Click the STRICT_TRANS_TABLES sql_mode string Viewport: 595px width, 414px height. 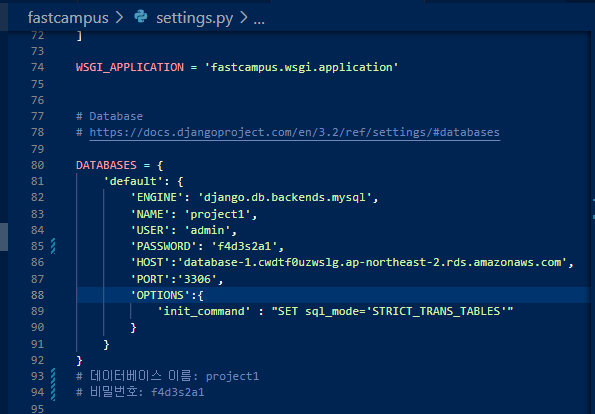(x=392, y=312)
